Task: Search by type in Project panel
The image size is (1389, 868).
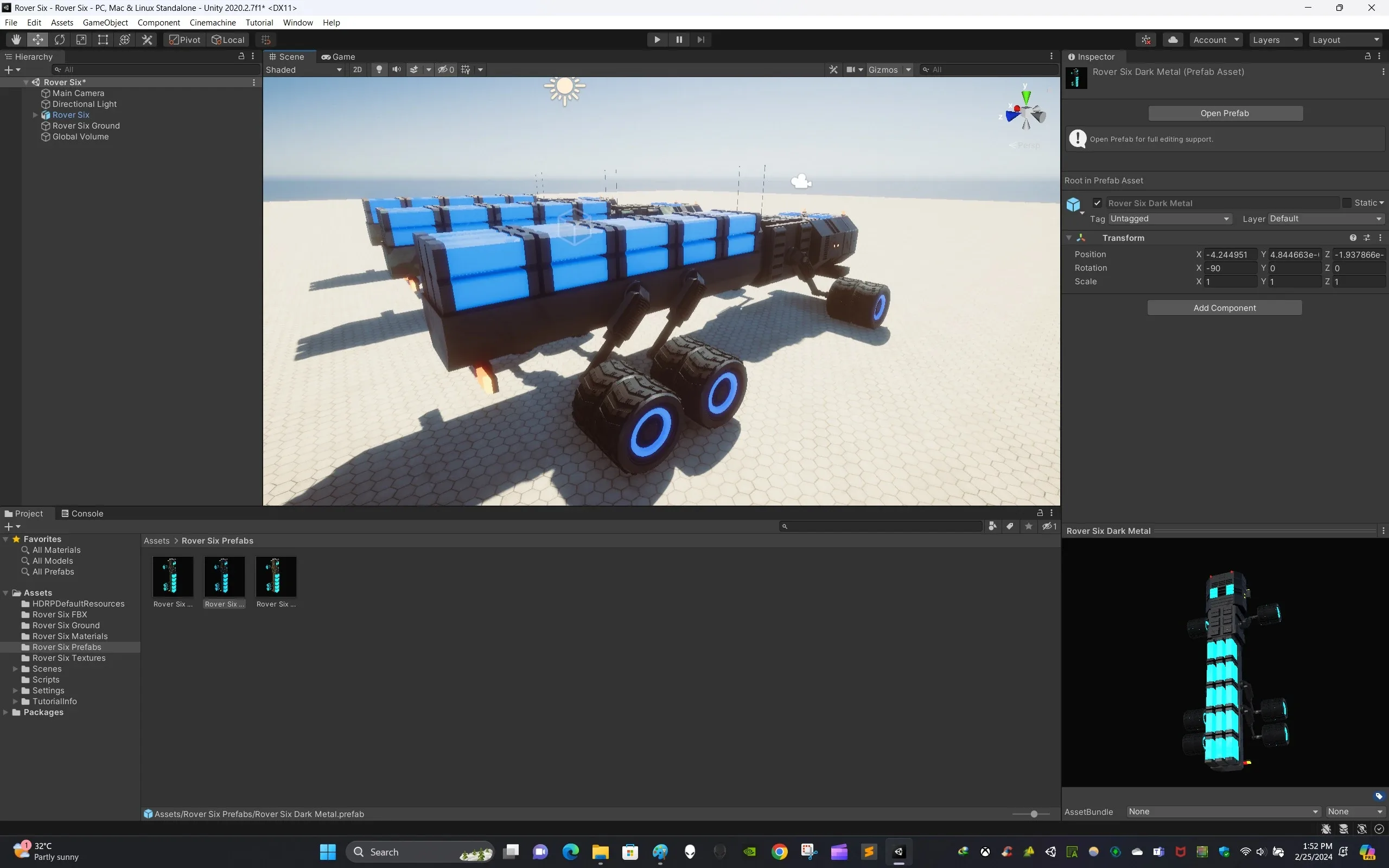Action: click(992, 526)
